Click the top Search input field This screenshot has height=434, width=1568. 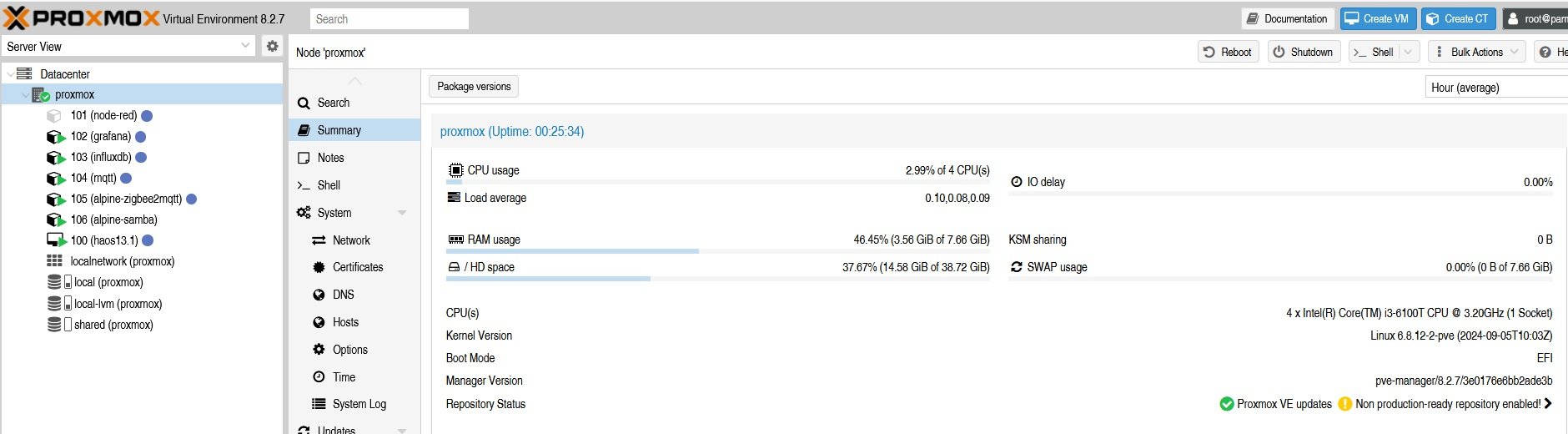coord(389,19)
